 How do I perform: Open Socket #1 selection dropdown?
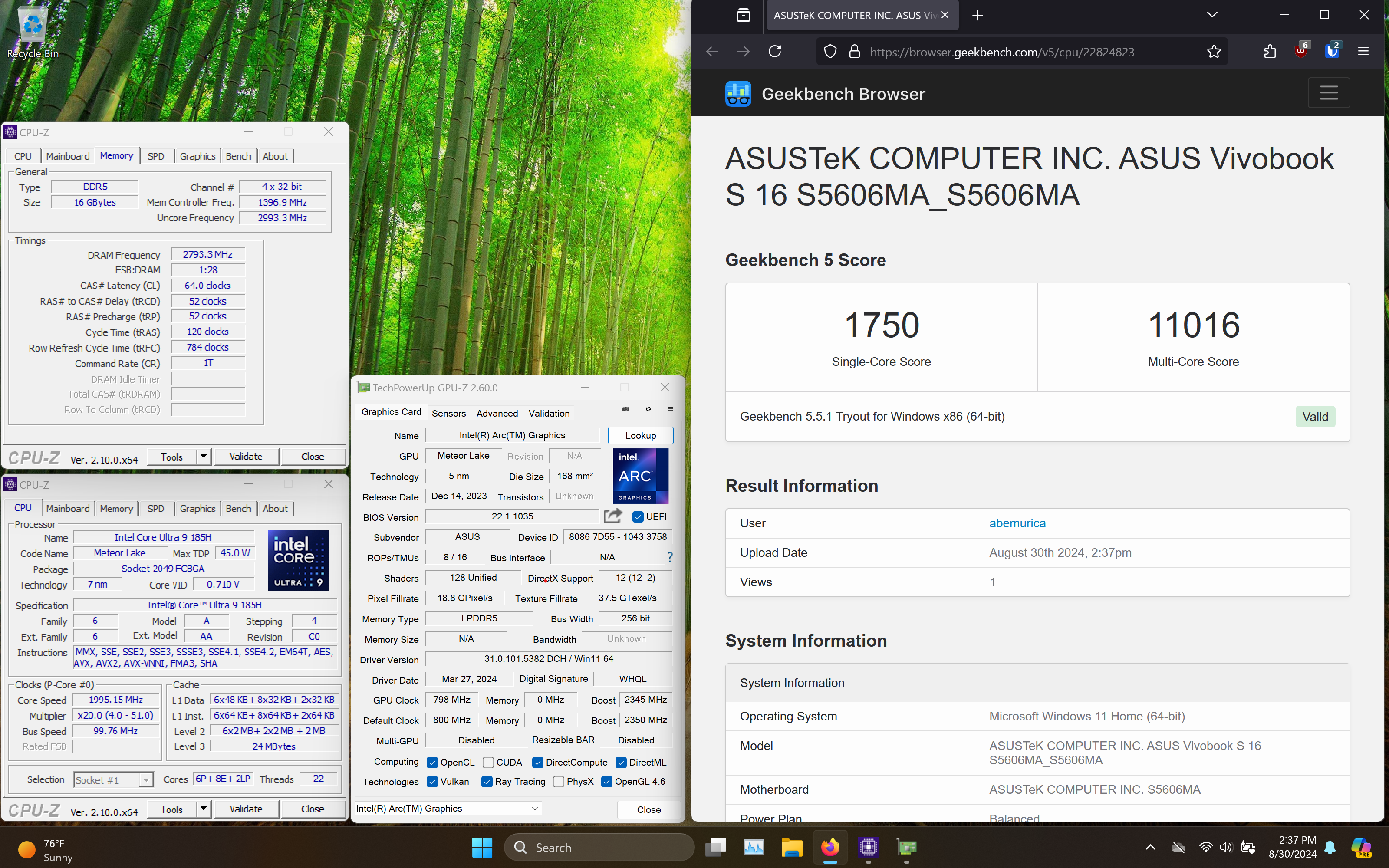pos(113,779)
